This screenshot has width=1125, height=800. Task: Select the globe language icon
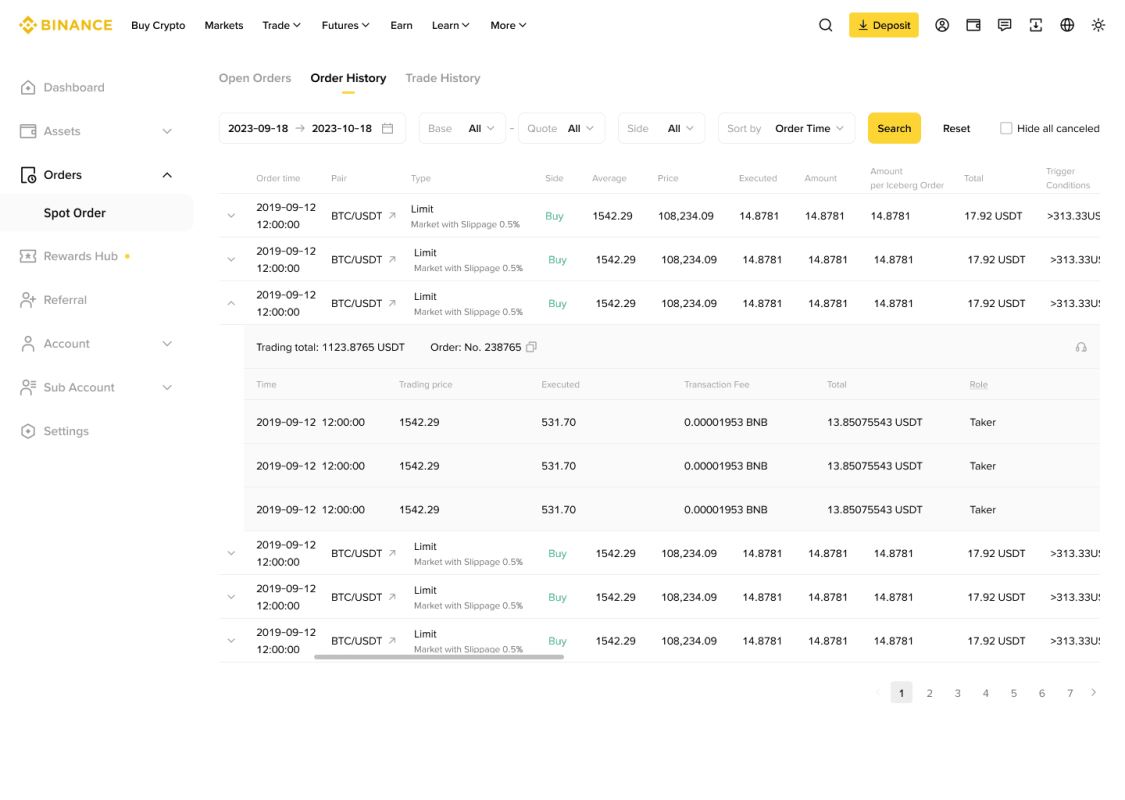[x=1067, y=25]
